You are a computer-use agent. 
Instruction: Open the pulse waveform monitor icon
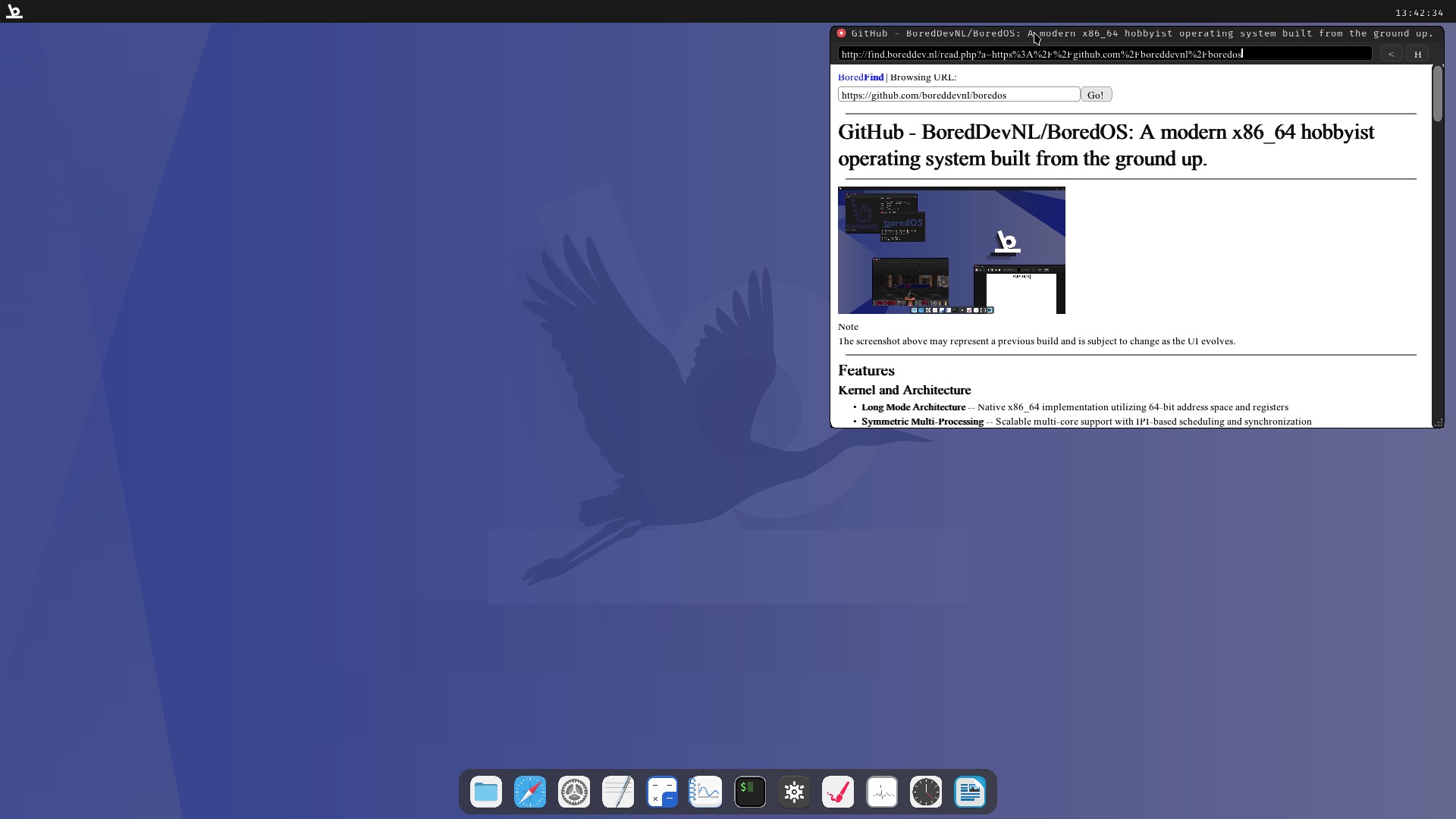882,792
